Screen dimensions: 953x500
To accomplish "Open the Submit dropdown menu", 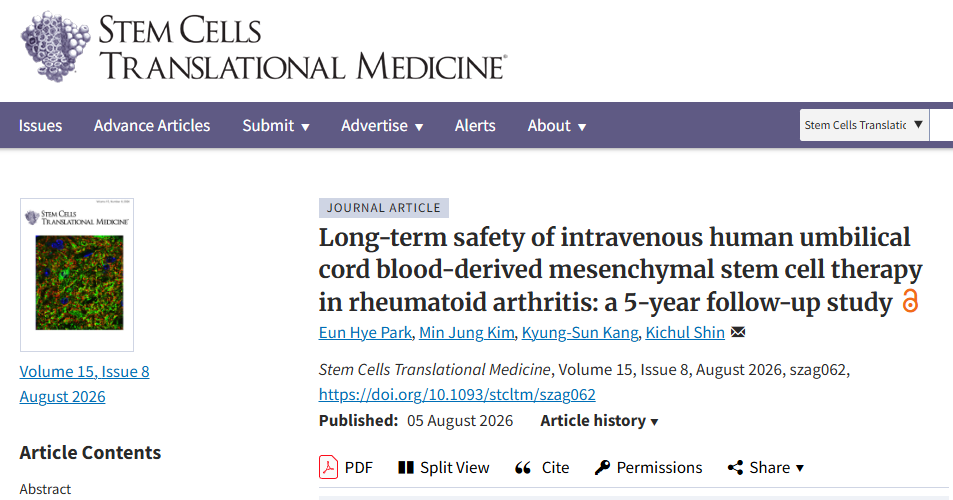I will [276, 126].
